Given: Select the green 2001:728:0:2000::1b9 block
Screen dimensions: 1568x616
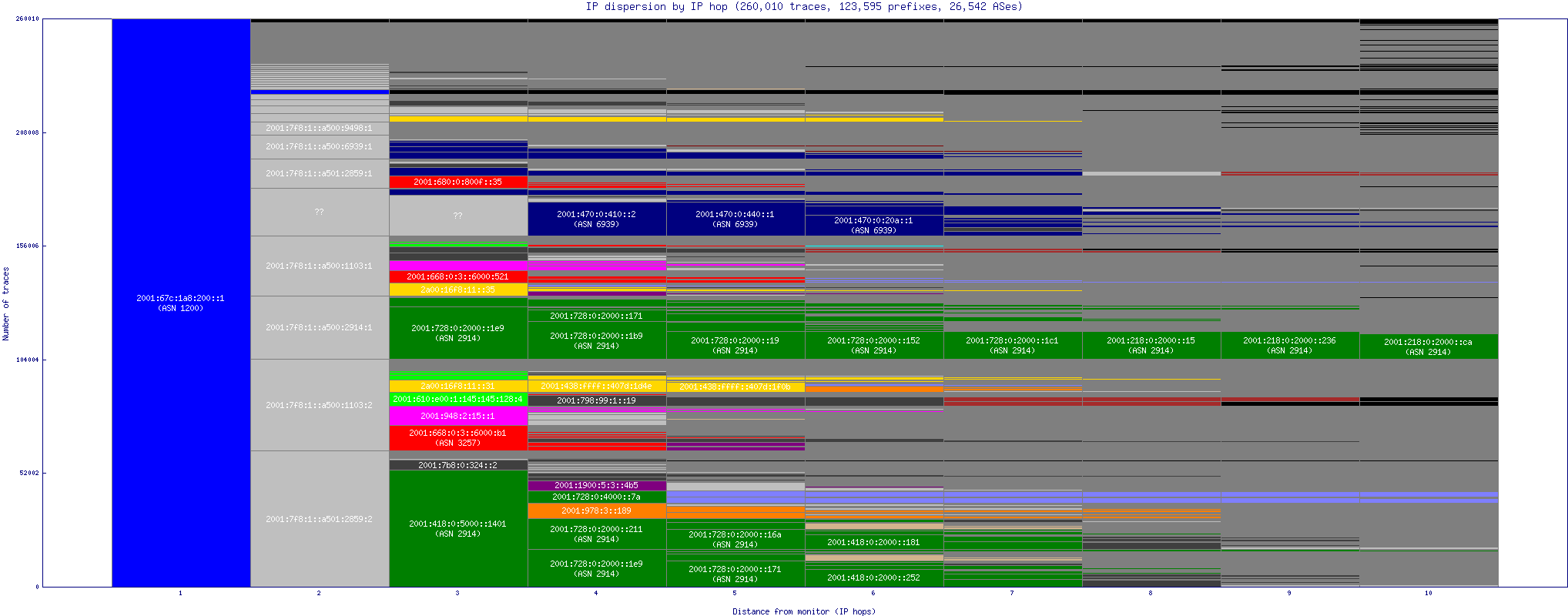Looking at the screenshot, I should 597,340.
